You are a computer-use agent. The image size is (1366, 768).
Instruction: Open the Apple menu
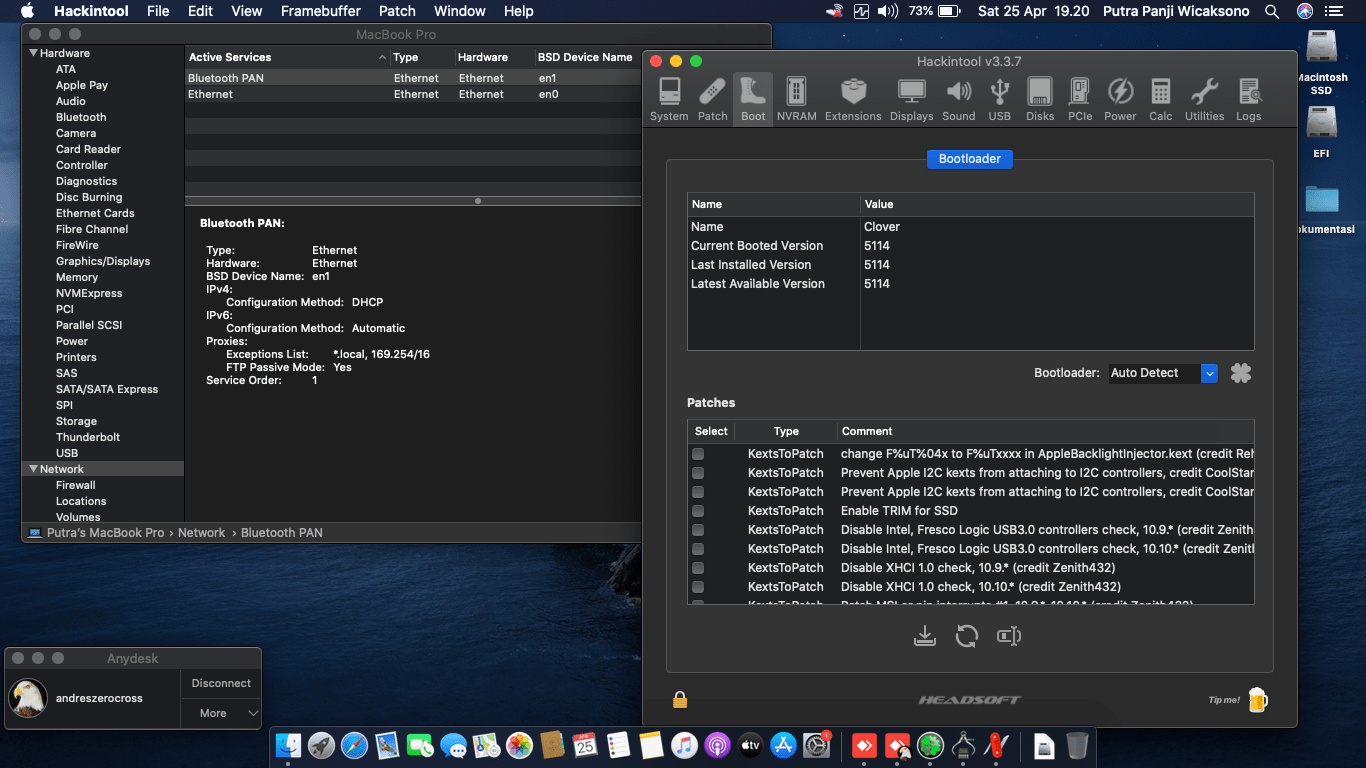27,11
